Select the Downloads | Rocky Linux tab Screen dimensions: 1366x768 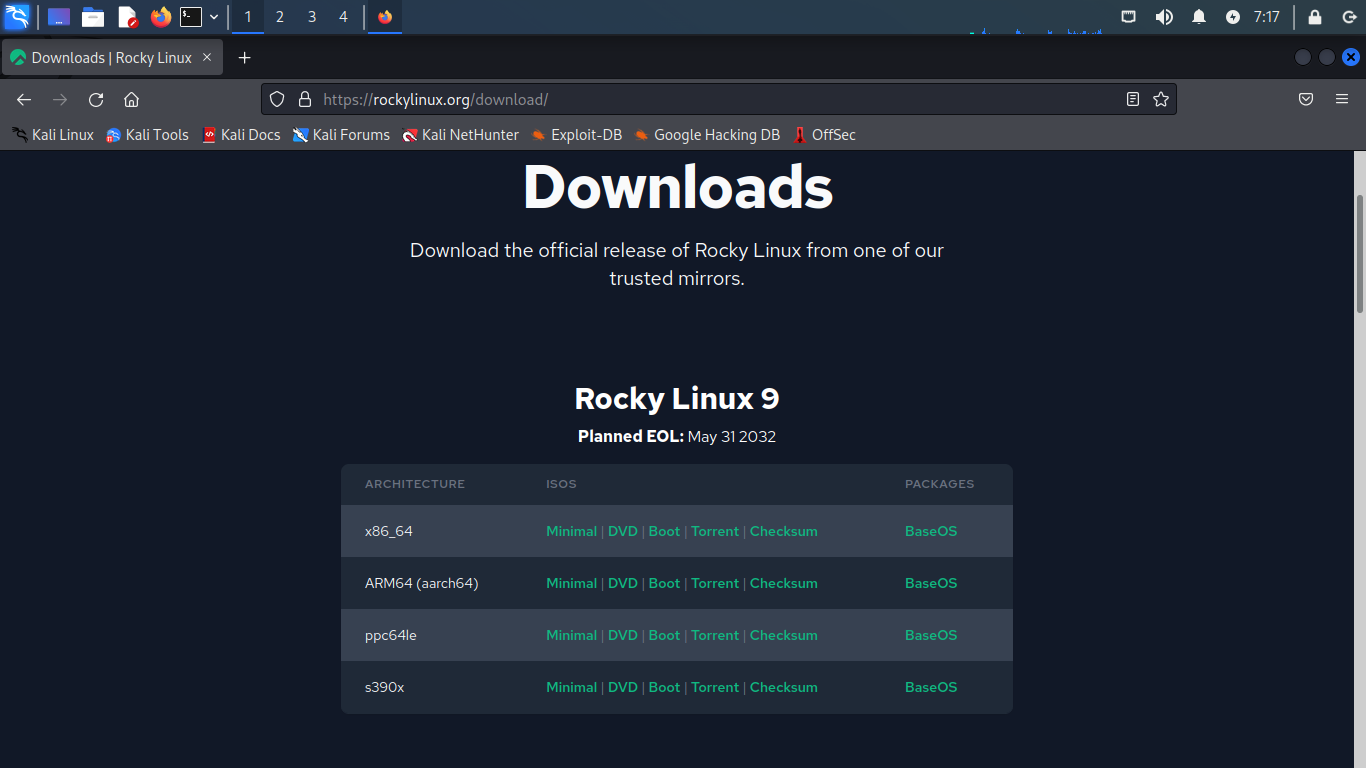(112, 58)
